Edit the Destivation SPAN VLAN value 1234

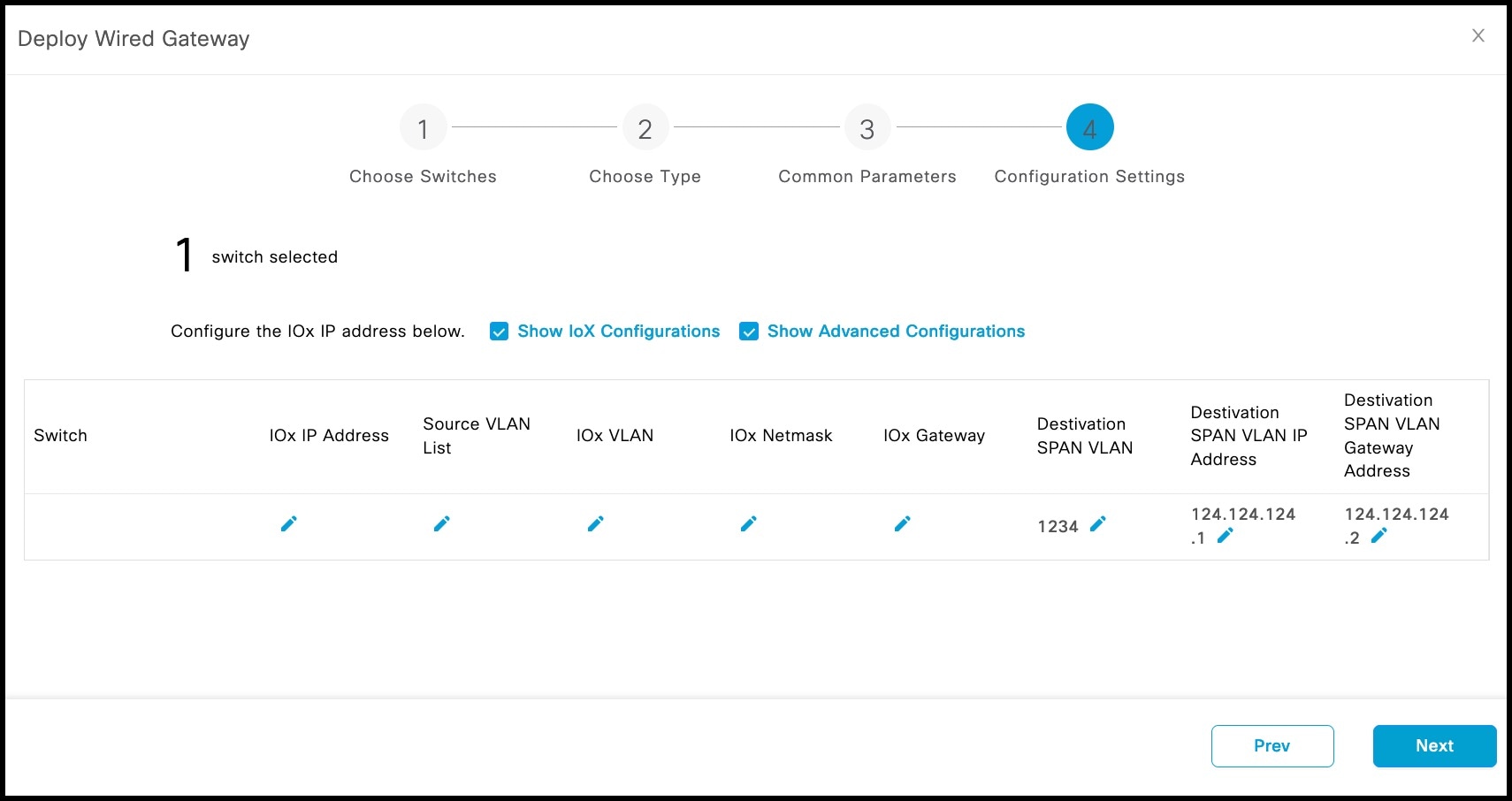(1099, 524)
